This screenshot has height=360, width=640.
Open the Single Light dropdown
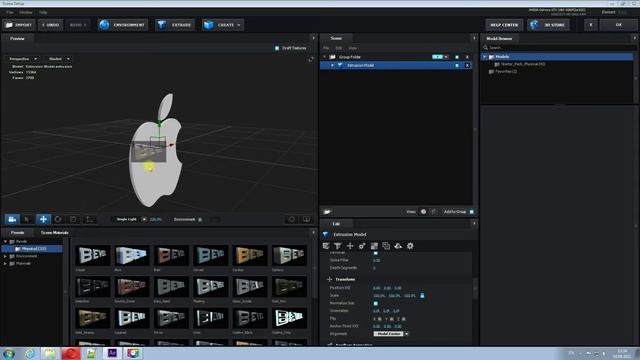coord(129,220)
